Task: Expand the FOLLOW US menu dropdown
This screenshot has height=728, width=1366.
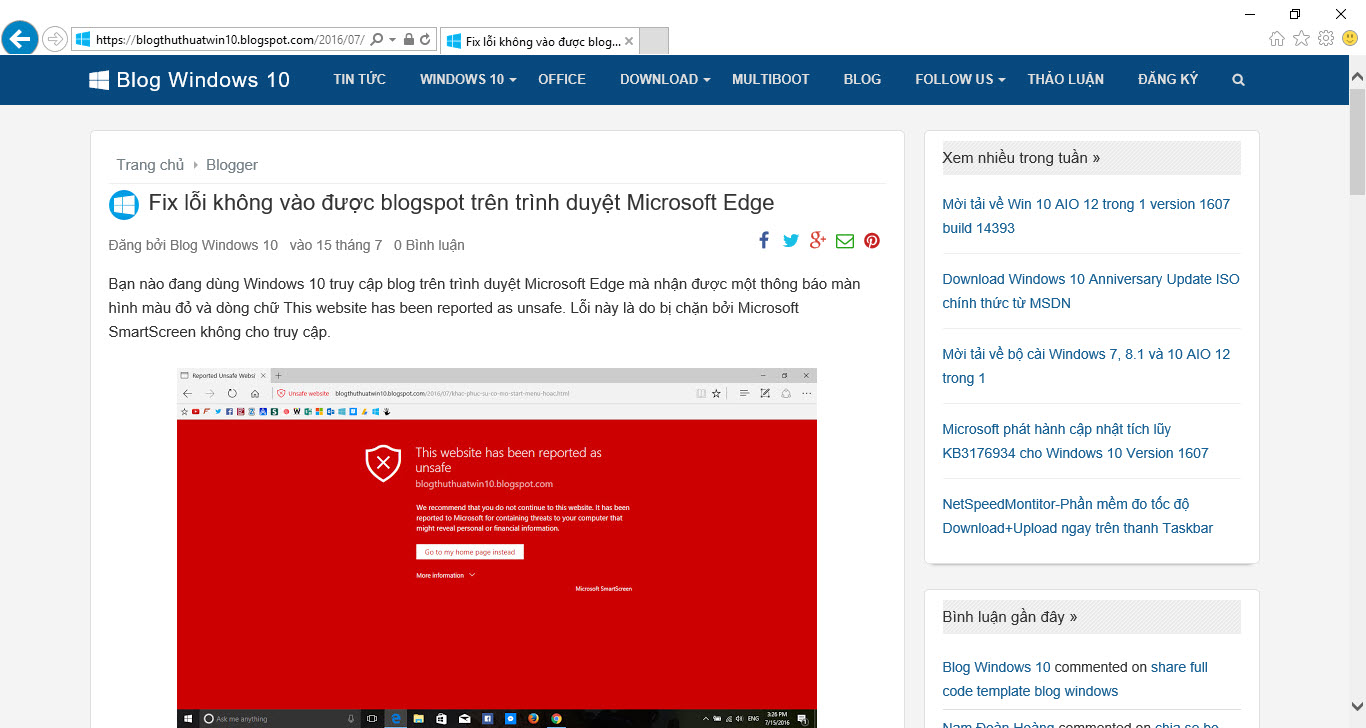Action: (x=960, y=79)
